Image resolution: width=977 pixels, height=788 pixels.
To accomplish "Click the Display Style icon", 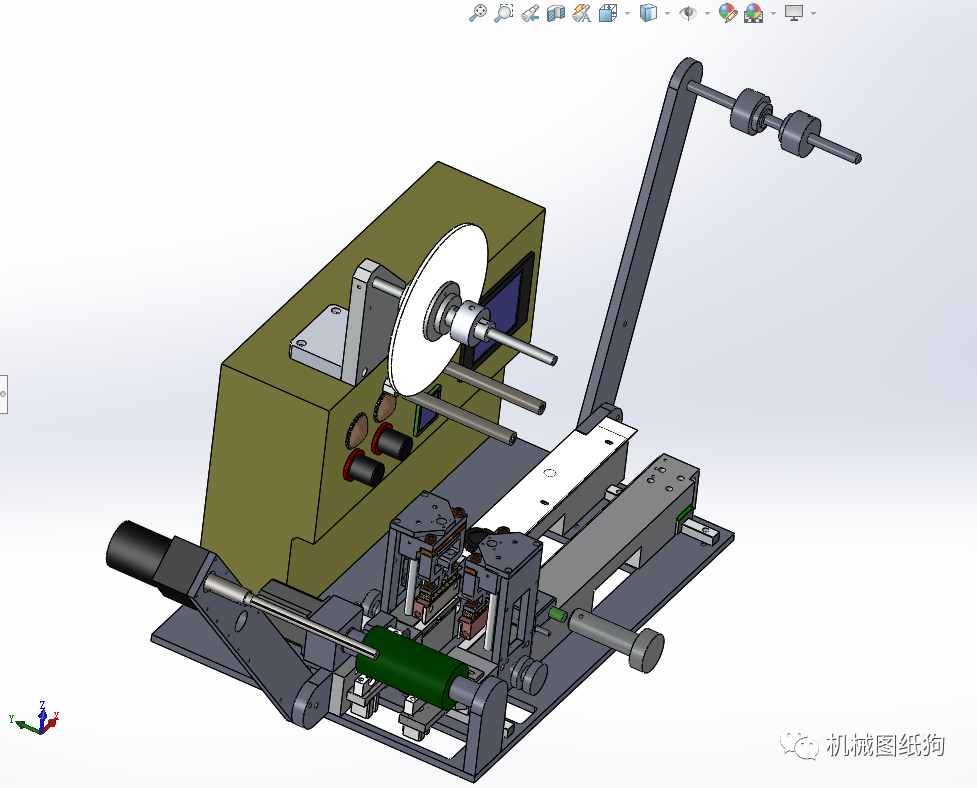I will (x=649, y=13).
